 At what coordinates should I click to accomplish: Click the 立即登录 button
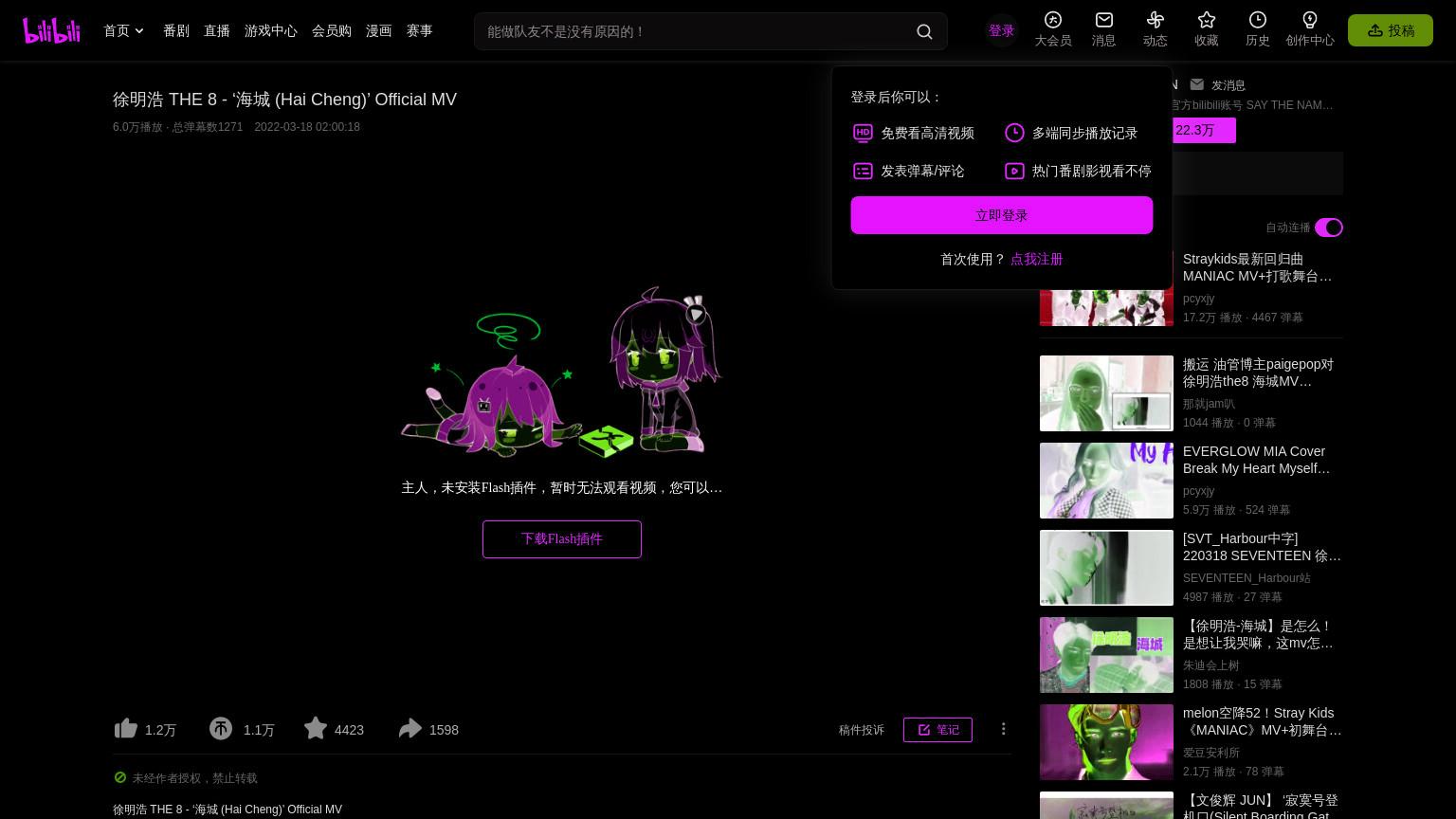1002,215
